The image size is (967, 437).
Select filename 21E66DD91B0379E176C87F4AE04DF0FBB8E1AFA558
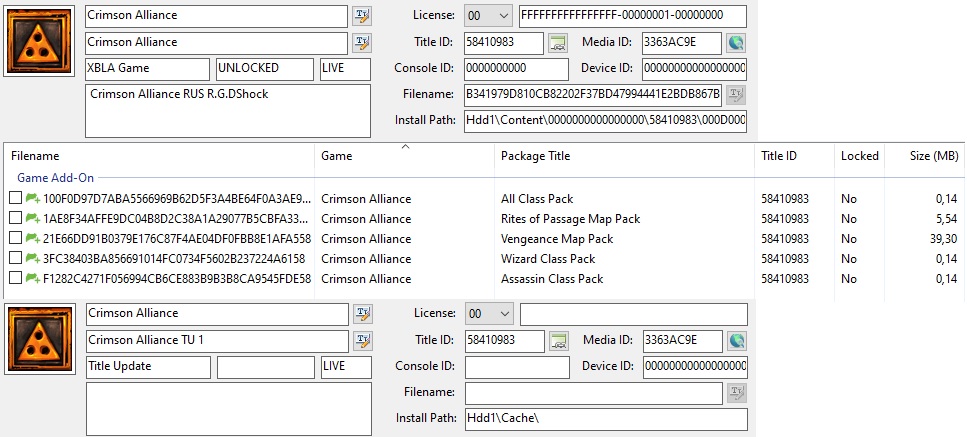pos(177,239)
